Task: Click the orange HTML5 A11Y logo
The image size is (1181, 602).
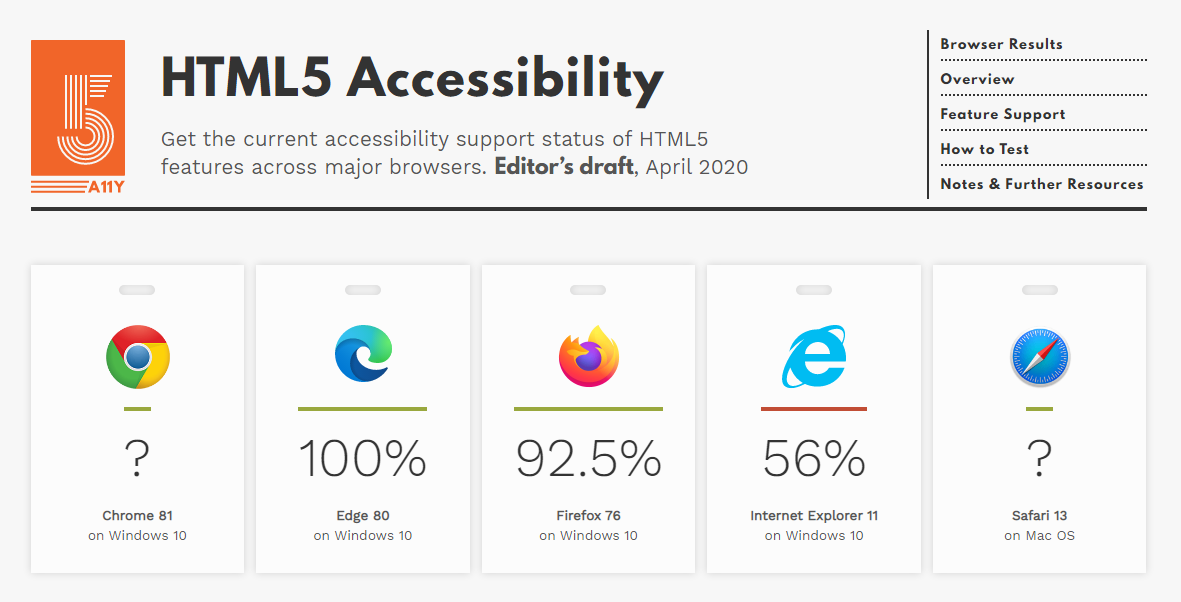Action: point(78,118)
